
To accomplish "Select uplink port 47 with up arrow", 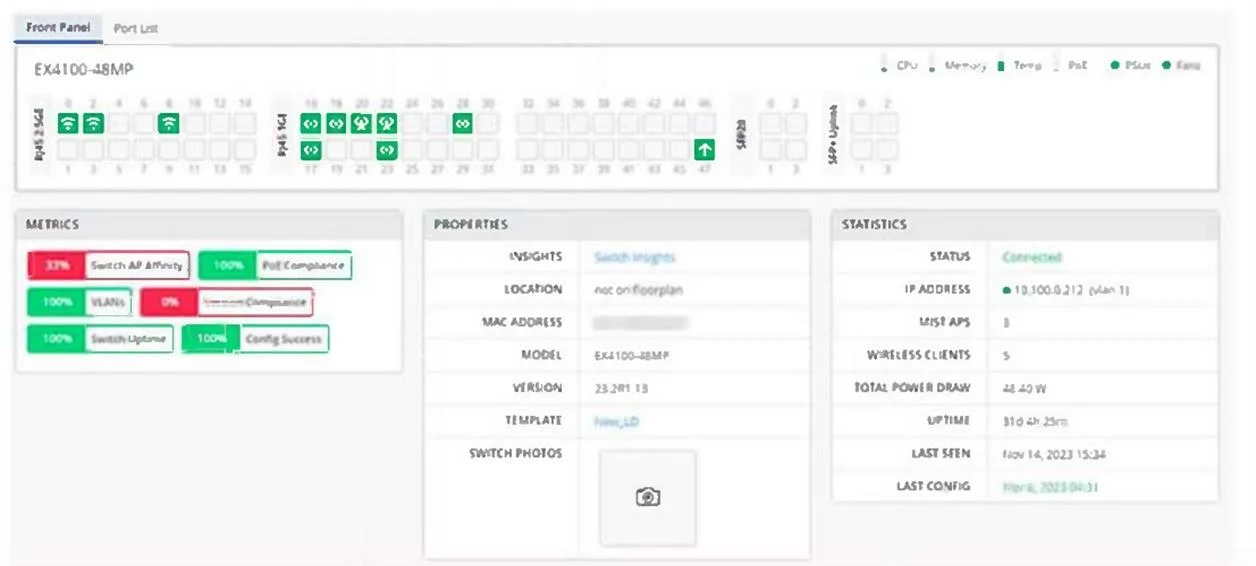I will pyautogui.click(x=705, y=150).
